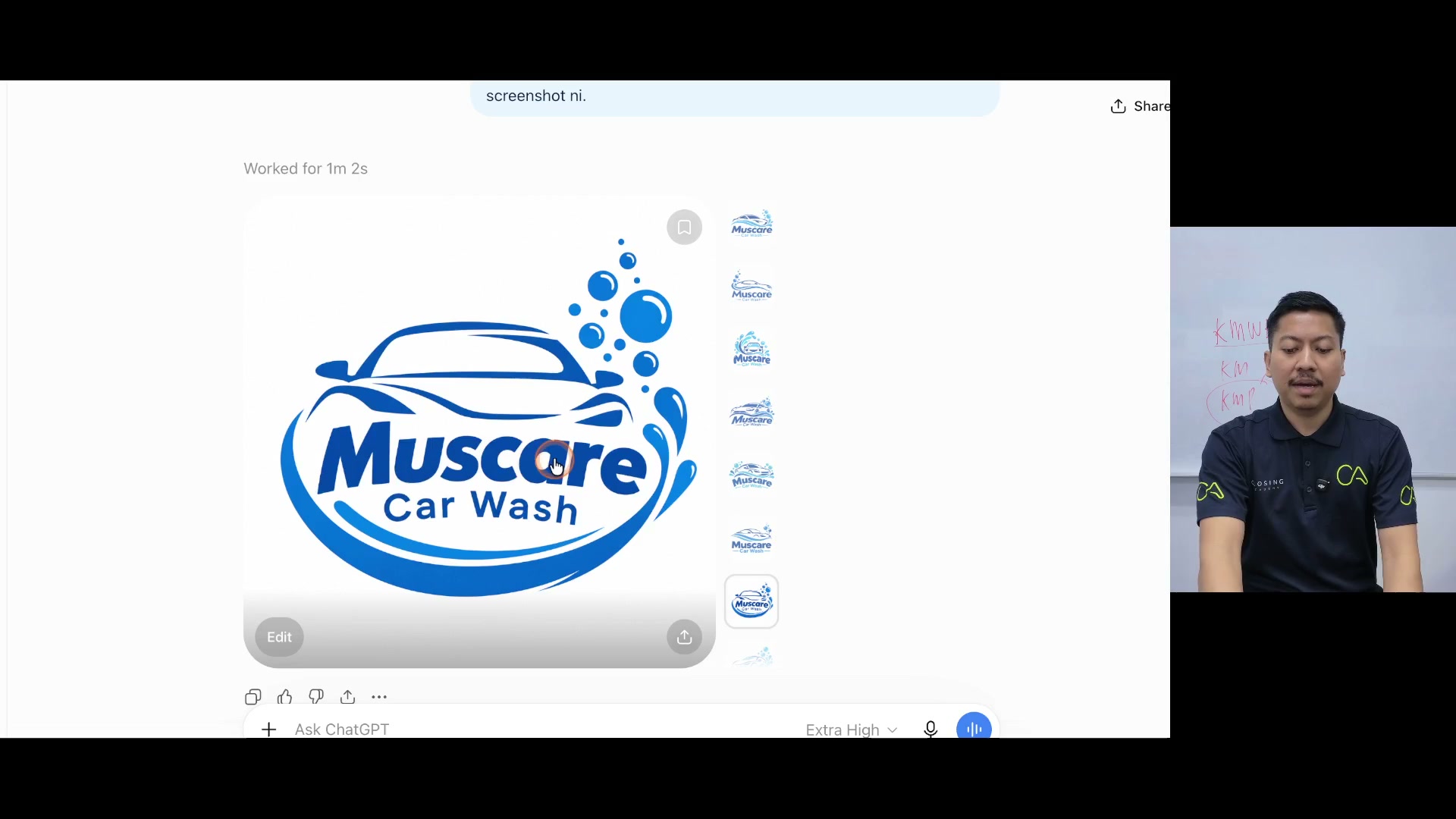Copy the response with the copy icon
The image size is (1456, 819).
[x=253, y=697]
